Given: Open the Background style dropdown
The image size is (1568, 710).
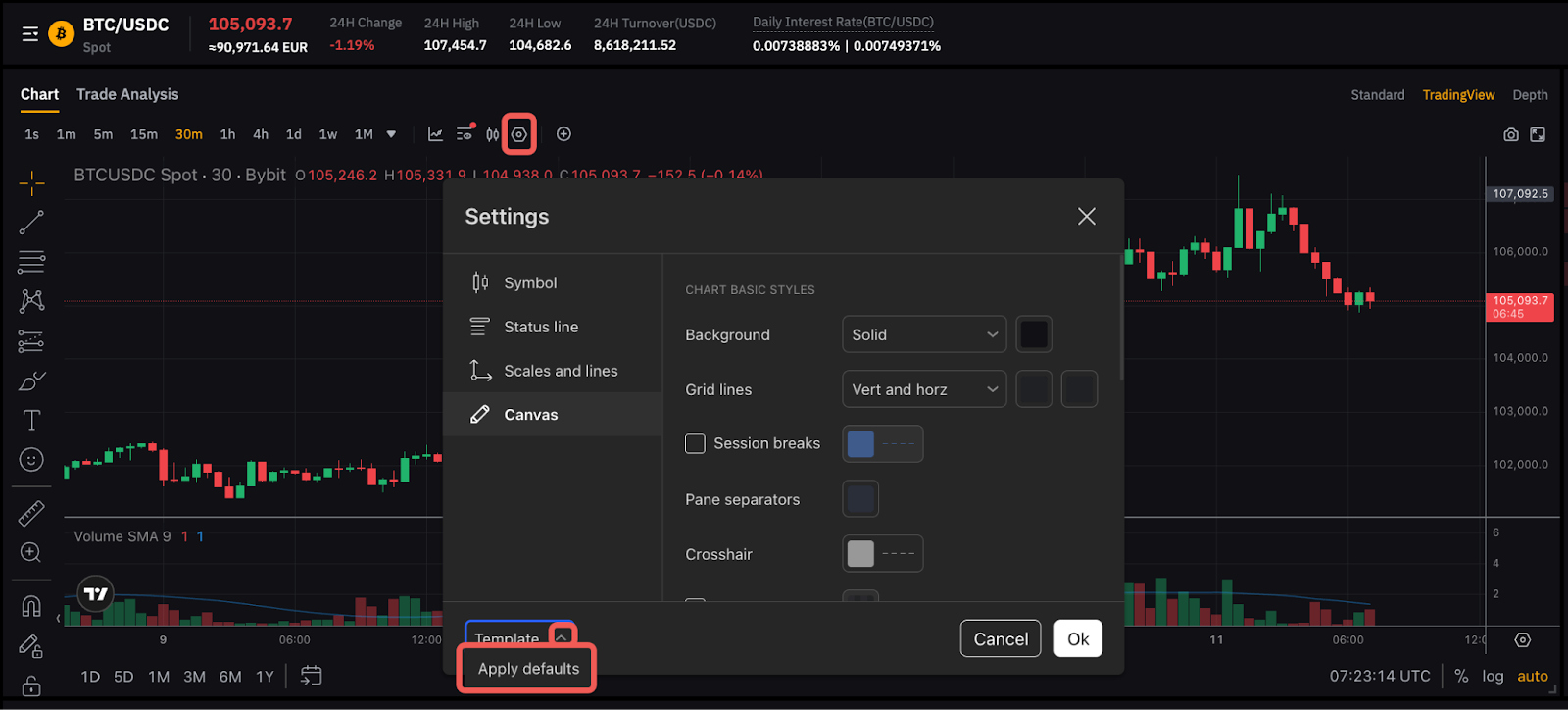Looking at the screenshot, I should coord(923,334).
